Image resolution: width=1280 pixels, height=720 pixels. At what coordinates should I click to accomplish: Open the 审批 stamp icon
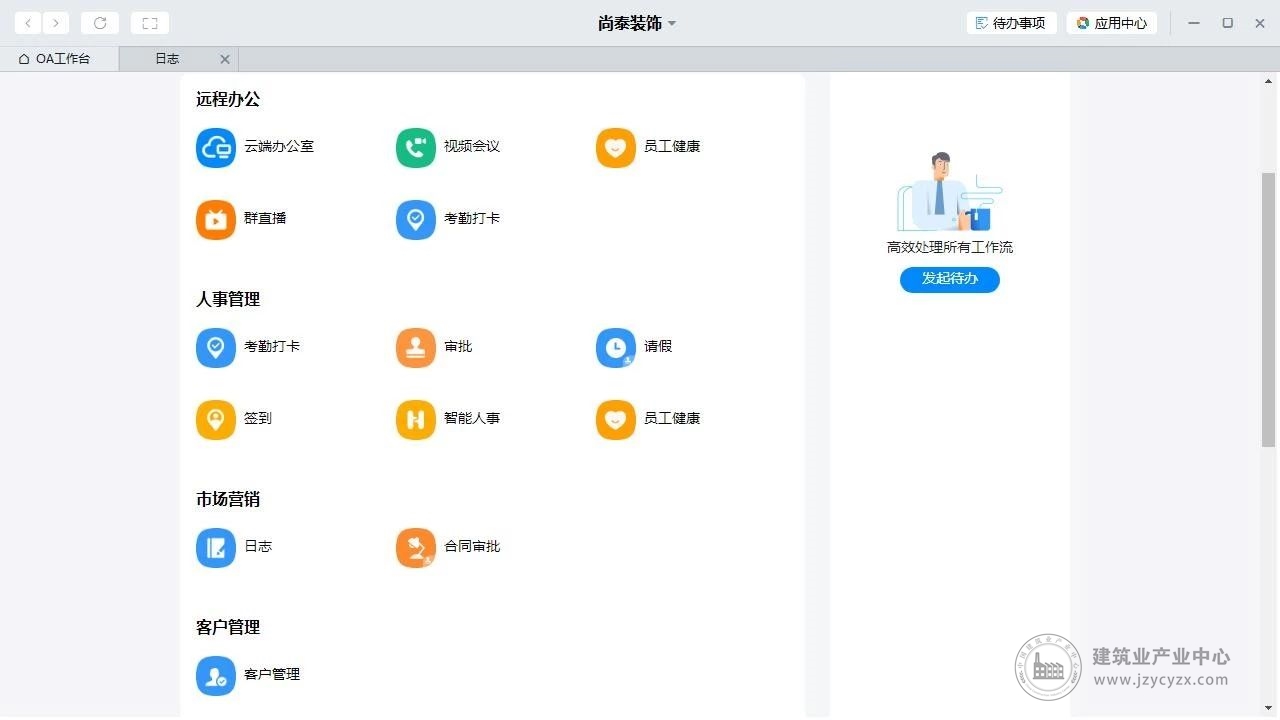click(416, 348)
